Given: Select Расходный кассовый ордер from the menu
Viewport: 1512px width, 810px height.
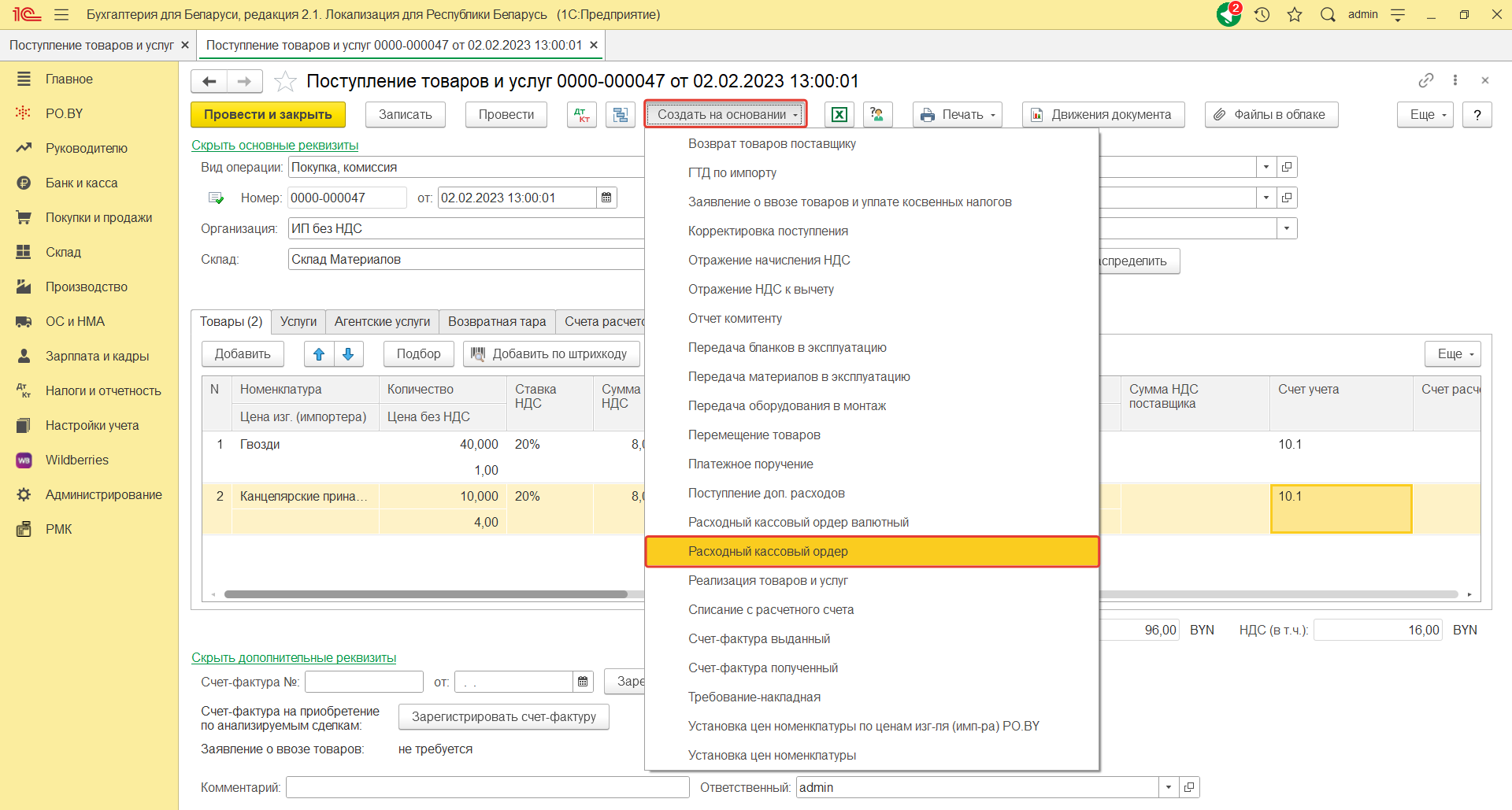Looking at the screenshot, I should click(x=768, y=551).
